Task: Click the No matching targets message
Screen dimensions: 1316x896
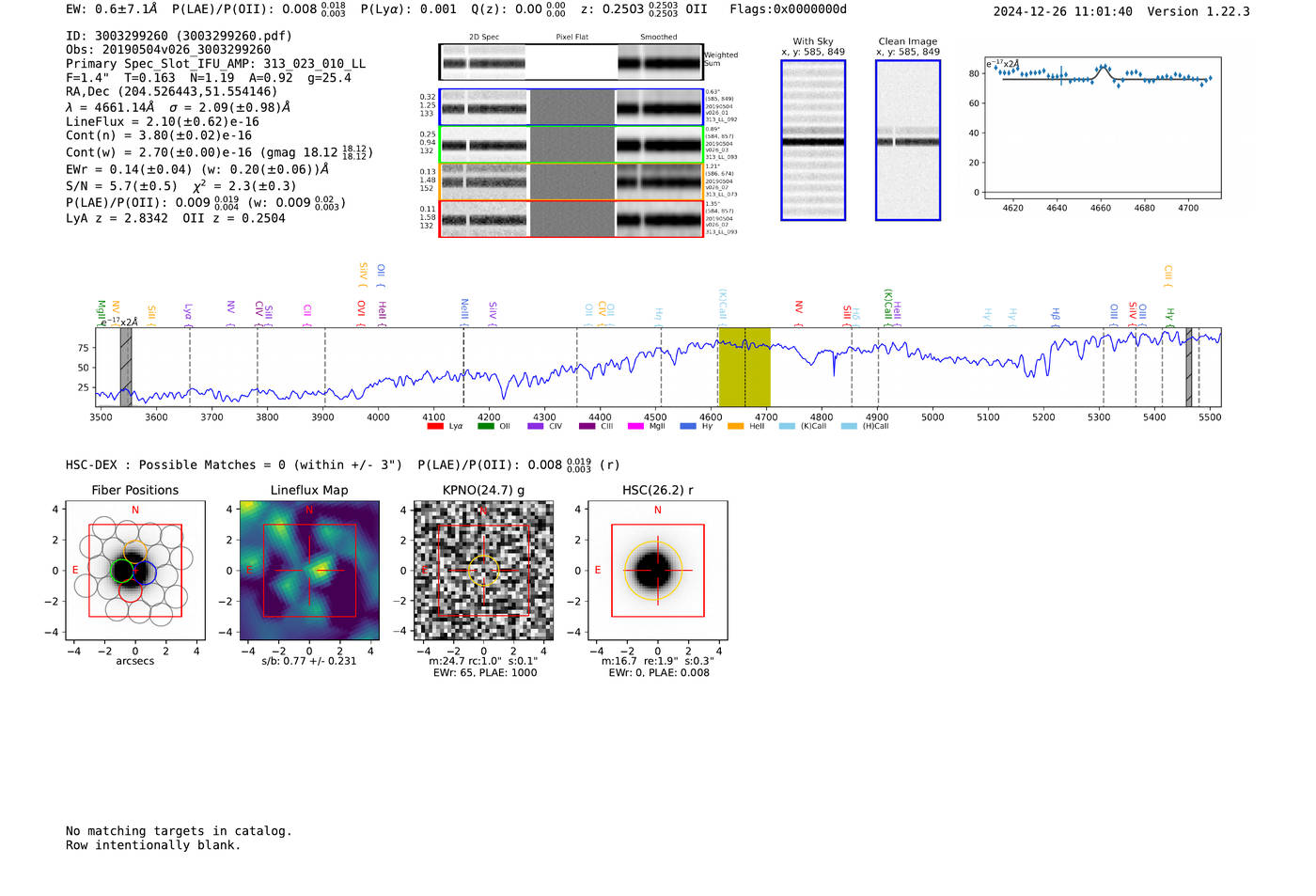Action: pyautogui.click(x=179, y=831)
